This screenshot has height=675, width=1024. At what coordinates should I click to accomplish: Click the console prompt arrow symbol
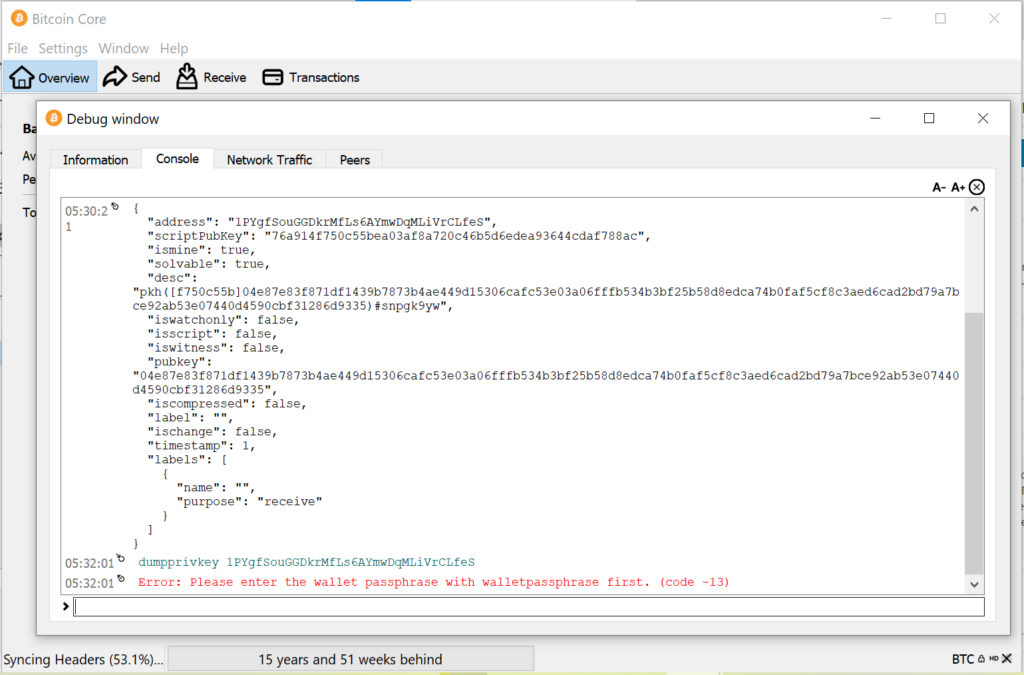[x=65, y=606]
